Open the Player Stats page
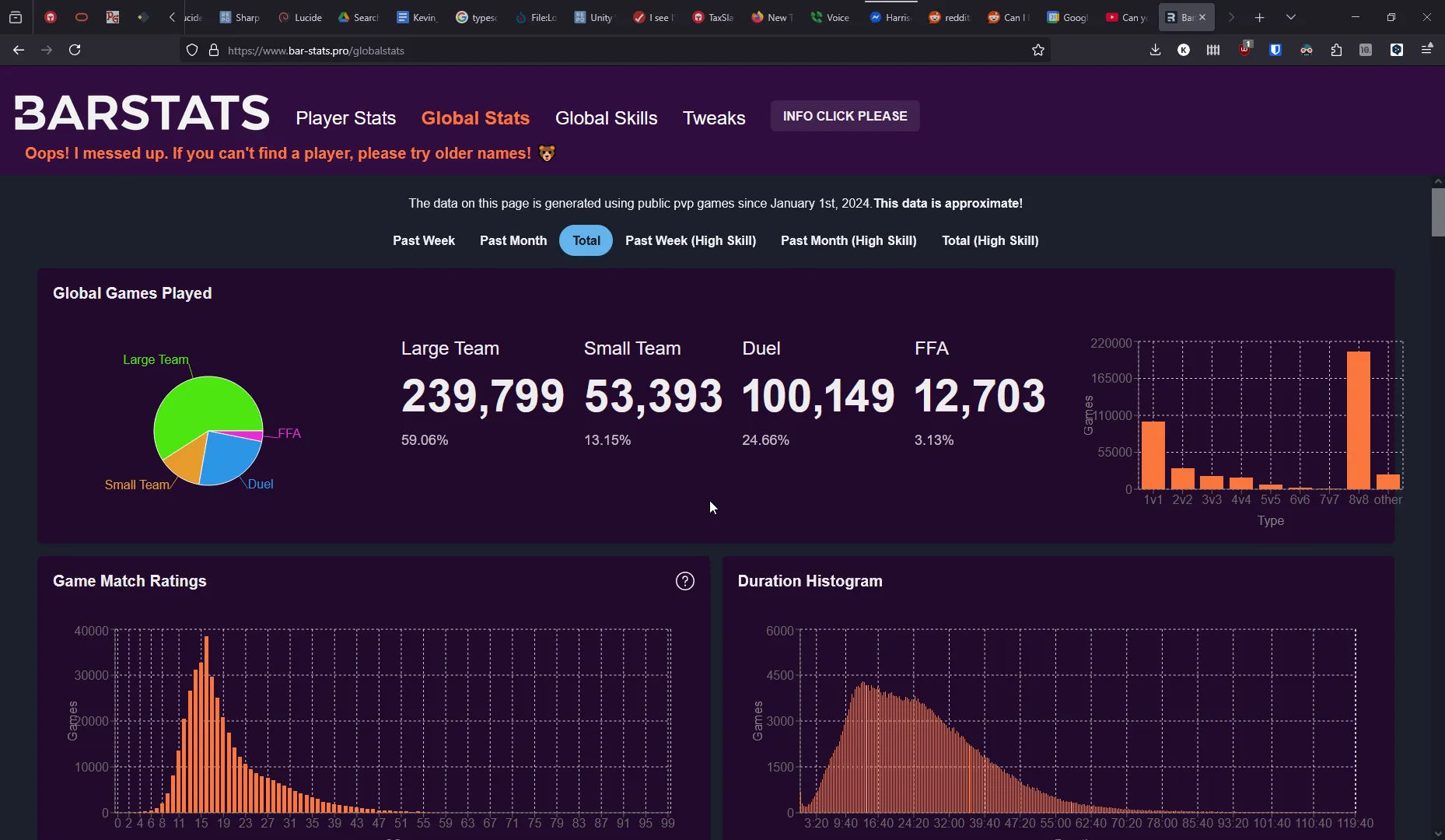 click(x=345, y=118)
